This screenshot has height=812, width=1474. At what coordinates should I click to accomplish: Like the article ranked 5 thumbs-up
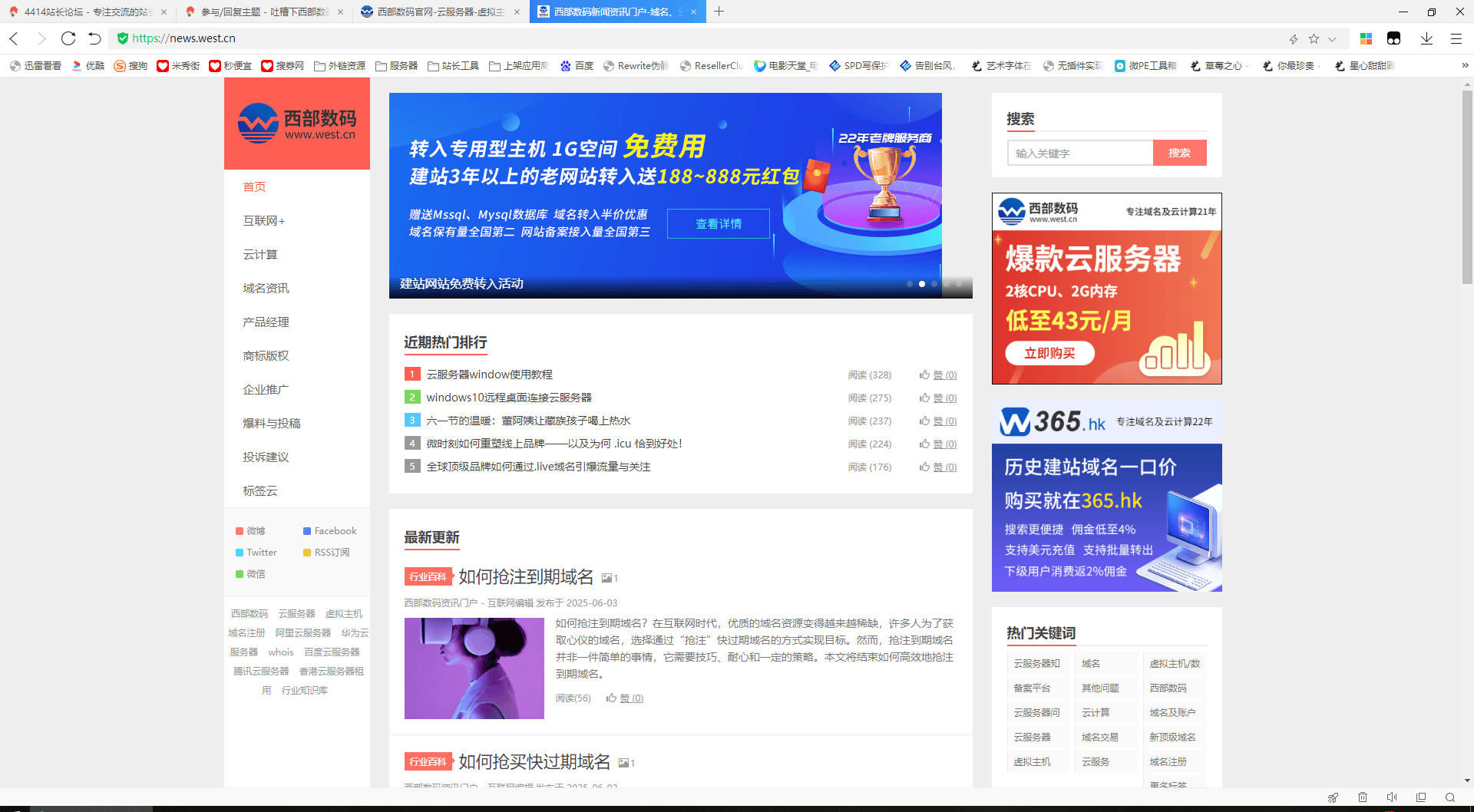tap(938, 467)
